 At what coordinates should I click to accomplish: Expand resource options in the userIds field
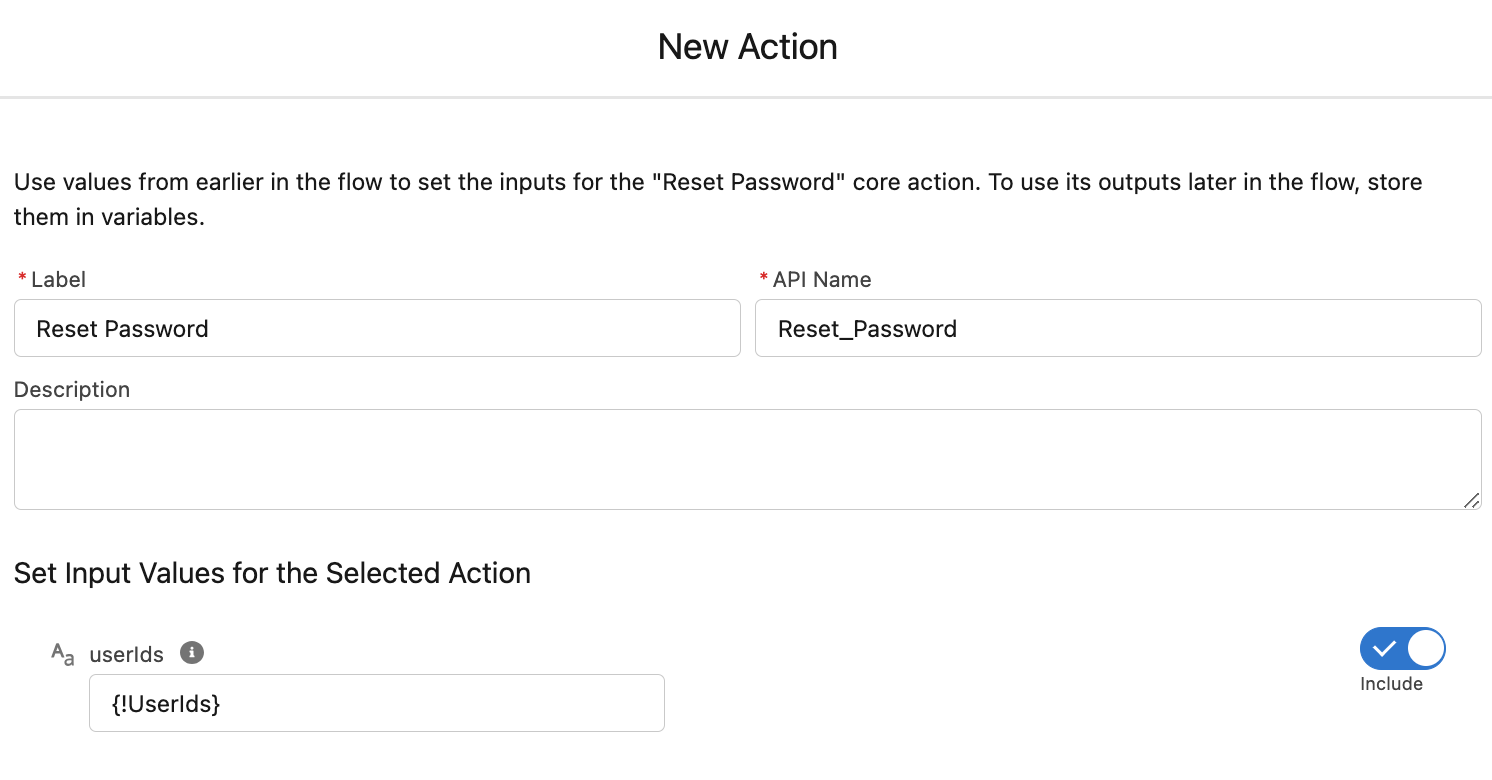(377, 703)
